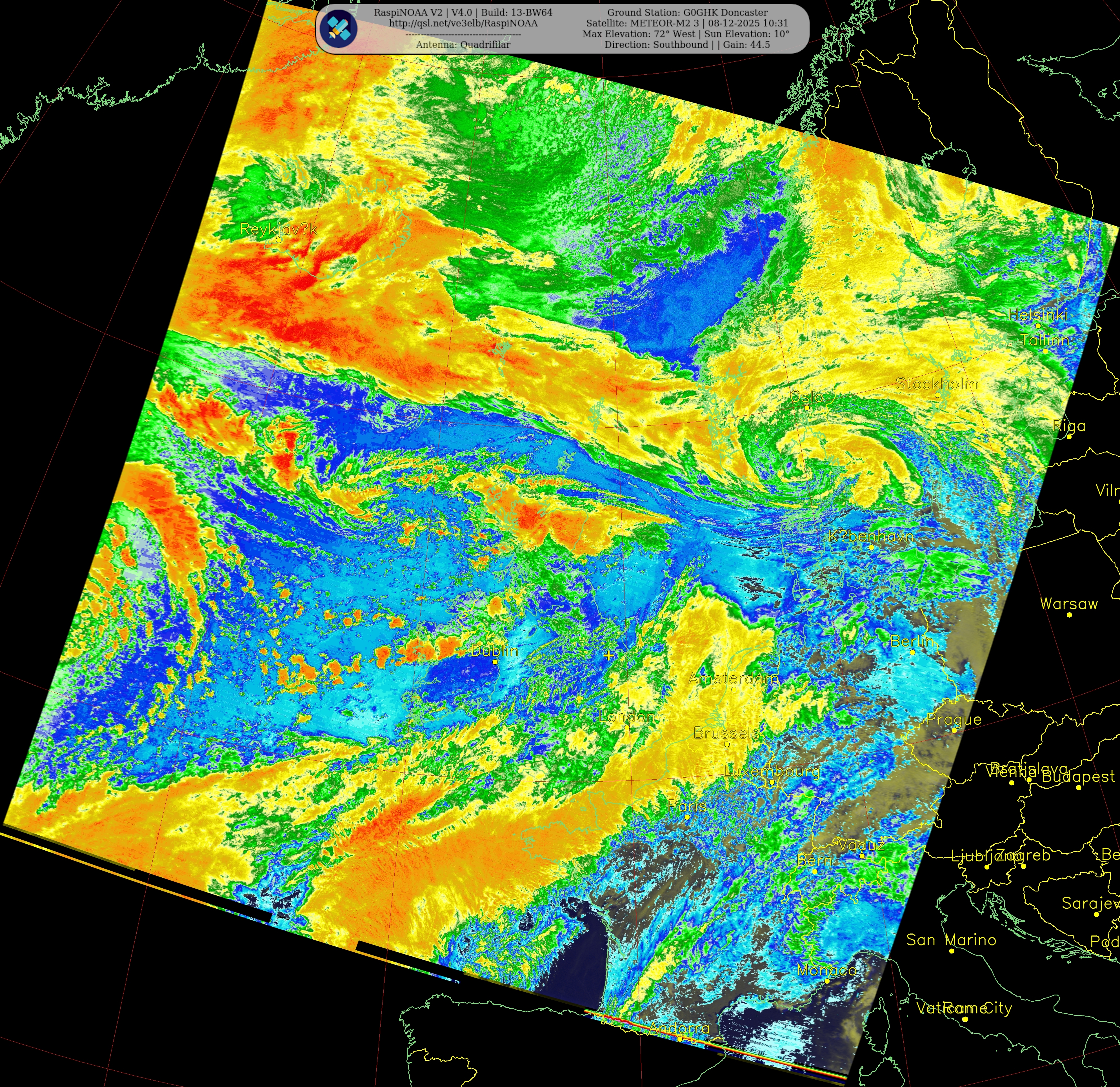
Task: Click the Amsterdam city label
Action: [733, 679]
